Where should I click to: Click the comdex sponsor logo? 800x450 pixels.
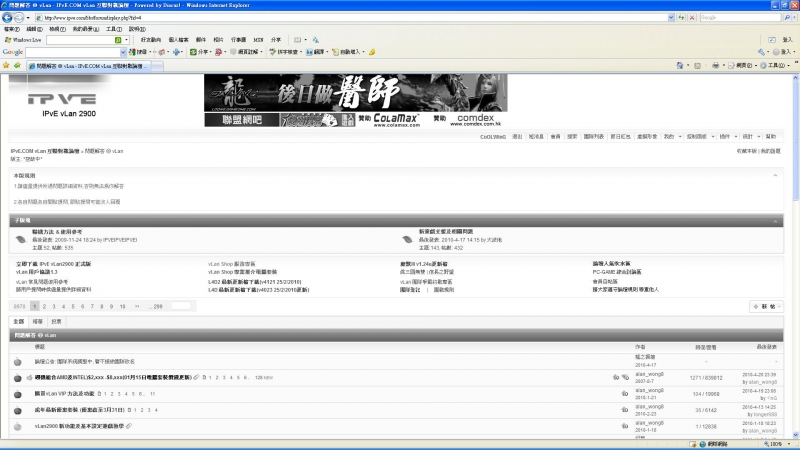click(476, 120)
